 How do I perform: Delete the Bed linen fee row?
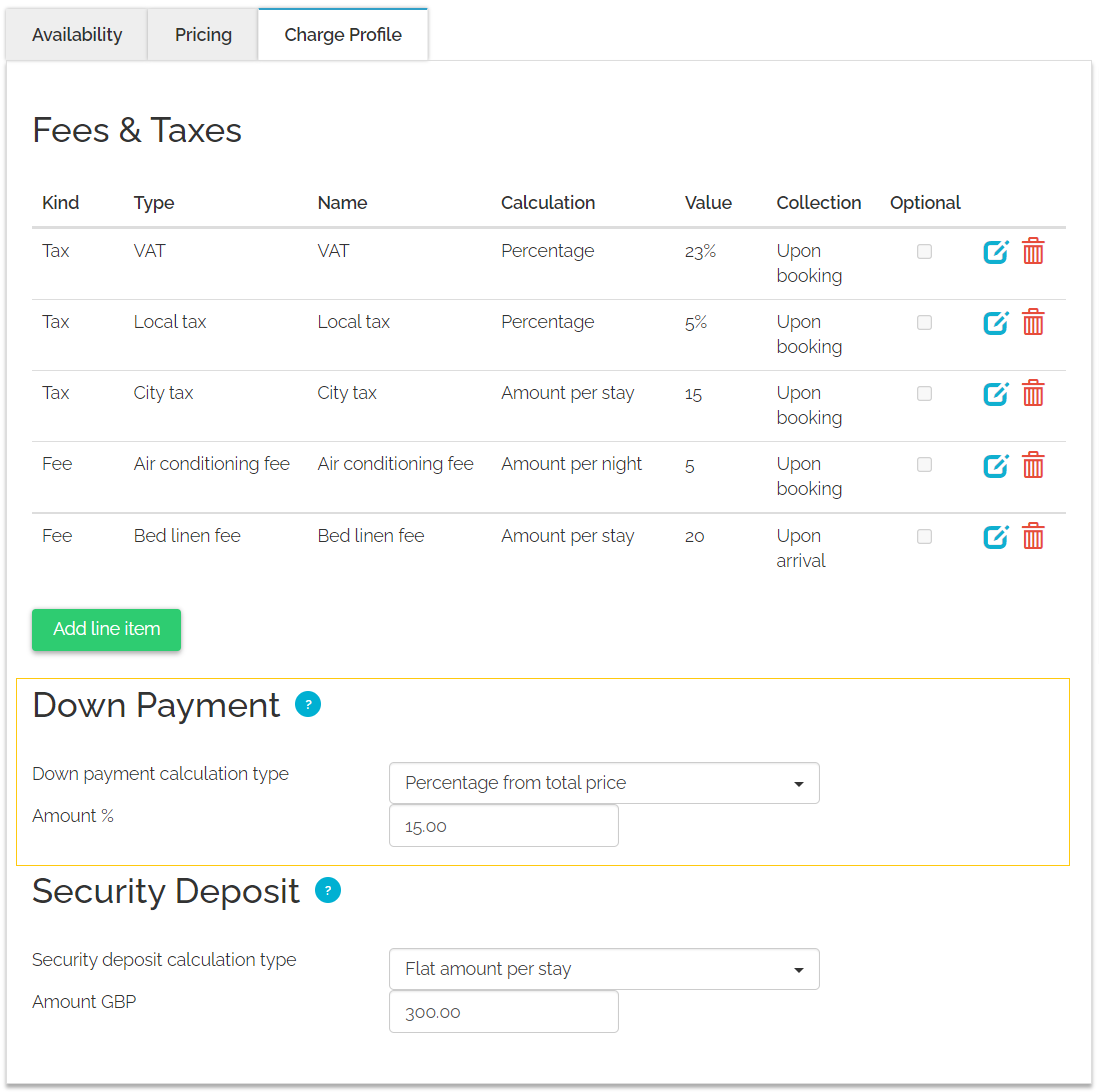[x=1032, y=536]
